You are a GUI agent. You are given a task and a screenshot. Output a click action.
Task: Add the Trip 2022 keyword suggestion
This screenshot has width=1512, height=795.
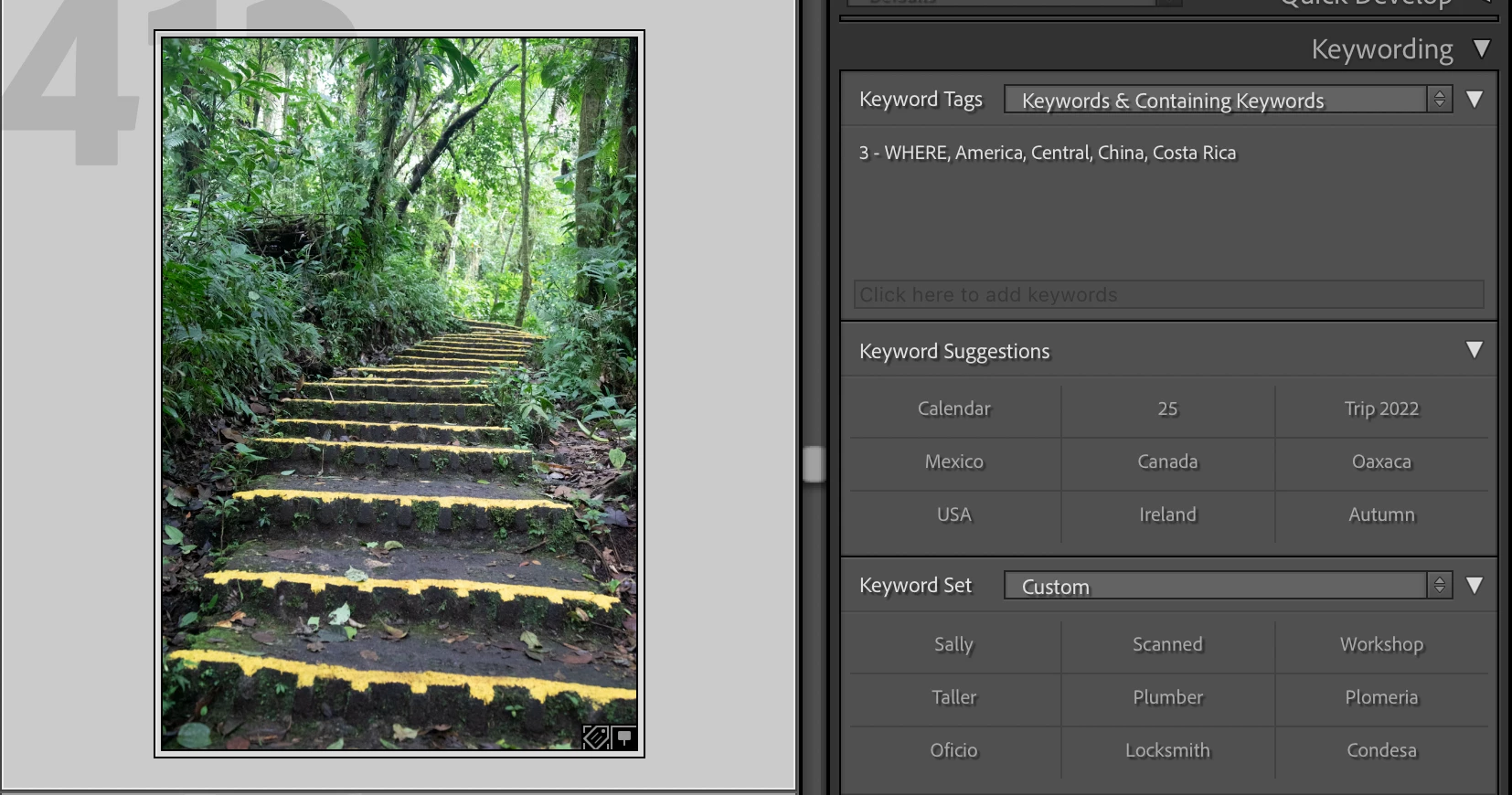pyautogui.click(x=1381, y=408)
